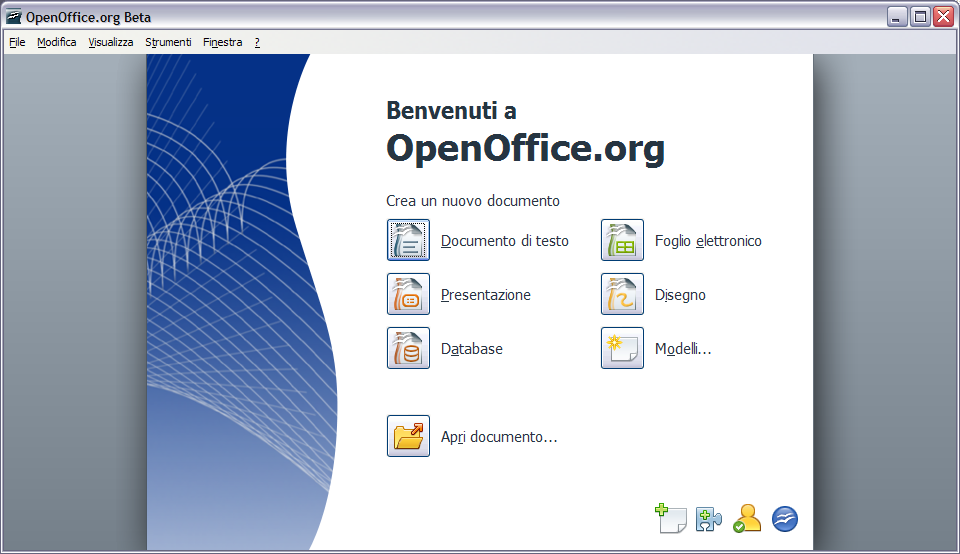The height and width of the screenshot is (554, 960).
Task: Click the add new templates icon
Action: click(x=670, y=518)
